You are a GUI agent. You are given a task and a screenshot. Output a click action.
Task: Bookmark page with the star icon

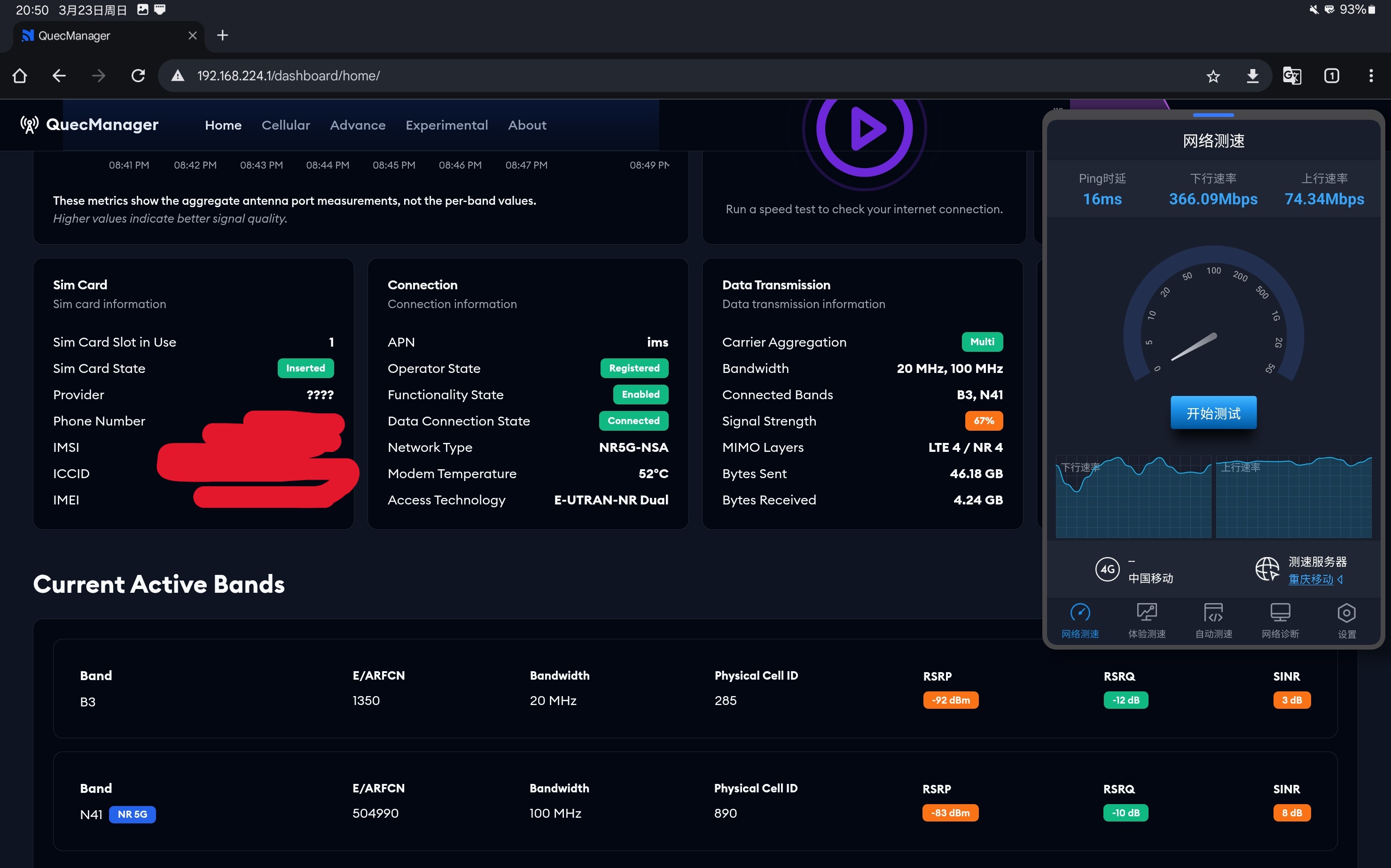1212,76
